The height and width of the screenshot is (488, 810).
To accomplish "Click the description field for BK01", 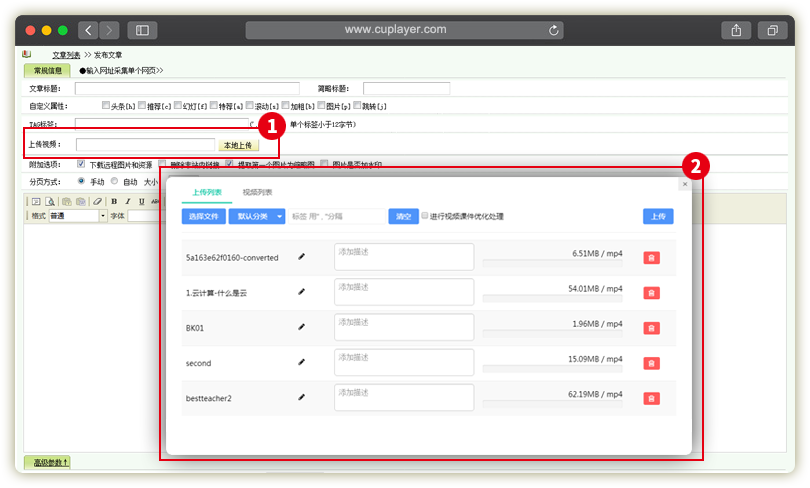I will tap(404, 327).
